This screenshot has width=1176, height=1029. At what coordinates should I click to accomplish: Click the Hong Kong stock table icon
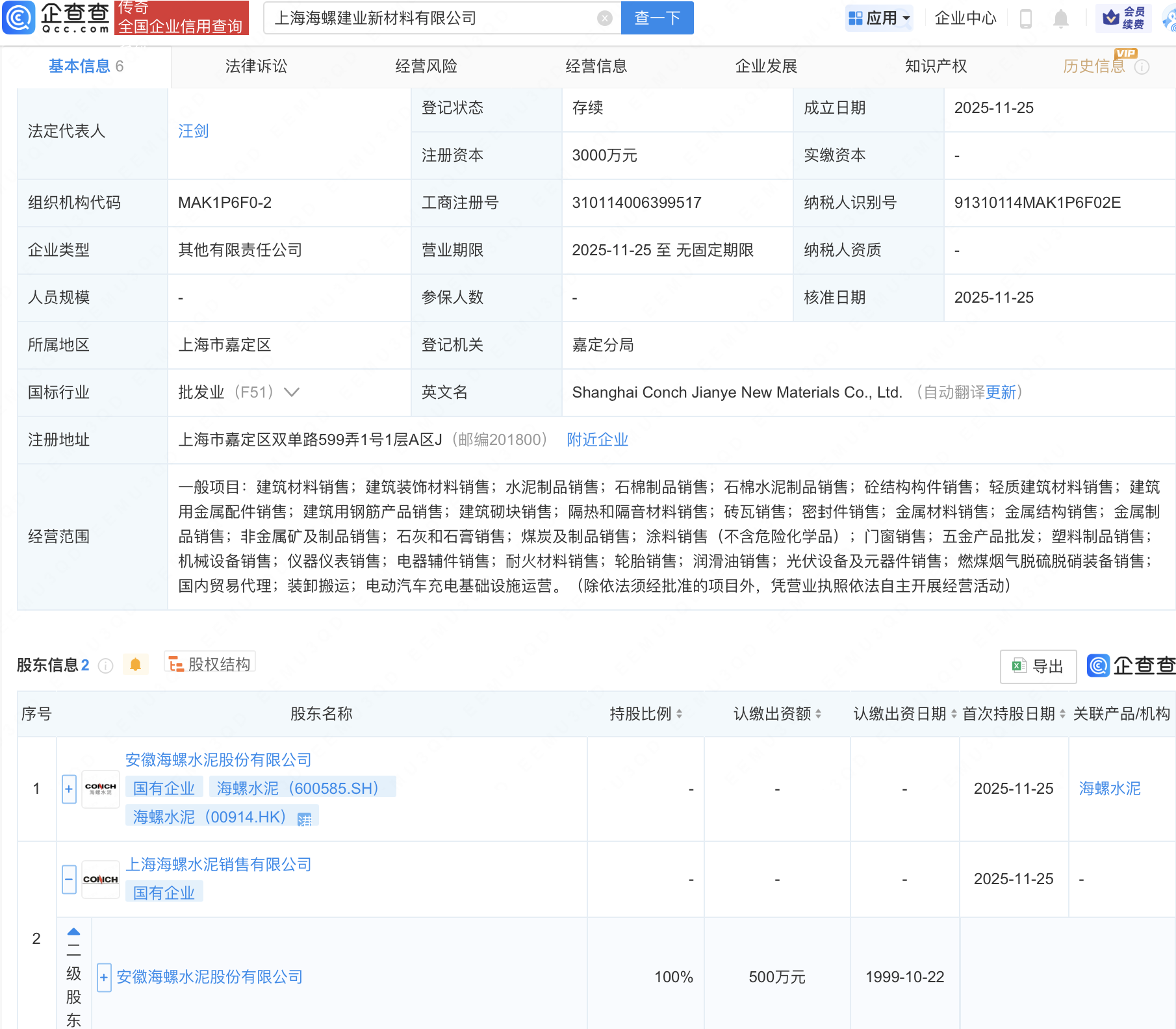click(x=304, y=819)
